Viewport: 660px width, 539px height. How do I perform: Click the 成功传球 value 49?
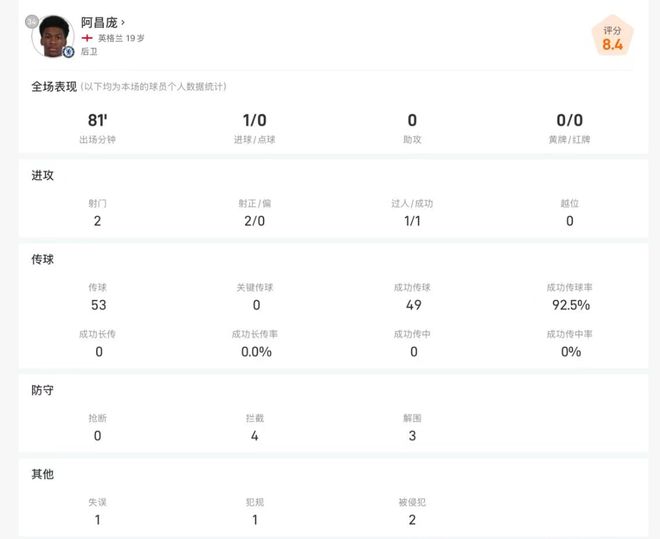point(413,305)
